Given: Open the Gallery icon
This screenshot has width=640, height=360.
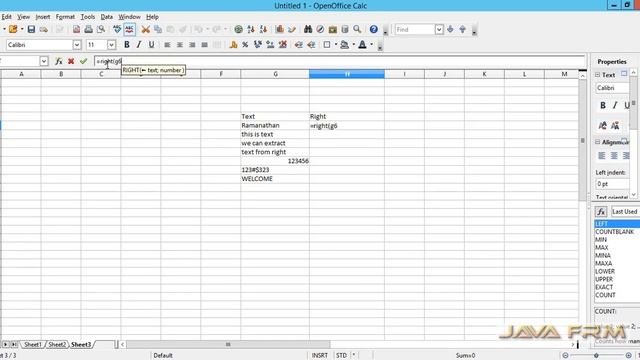Looking at the screenshot, I should pyautogui.click(x=333, y=29).
